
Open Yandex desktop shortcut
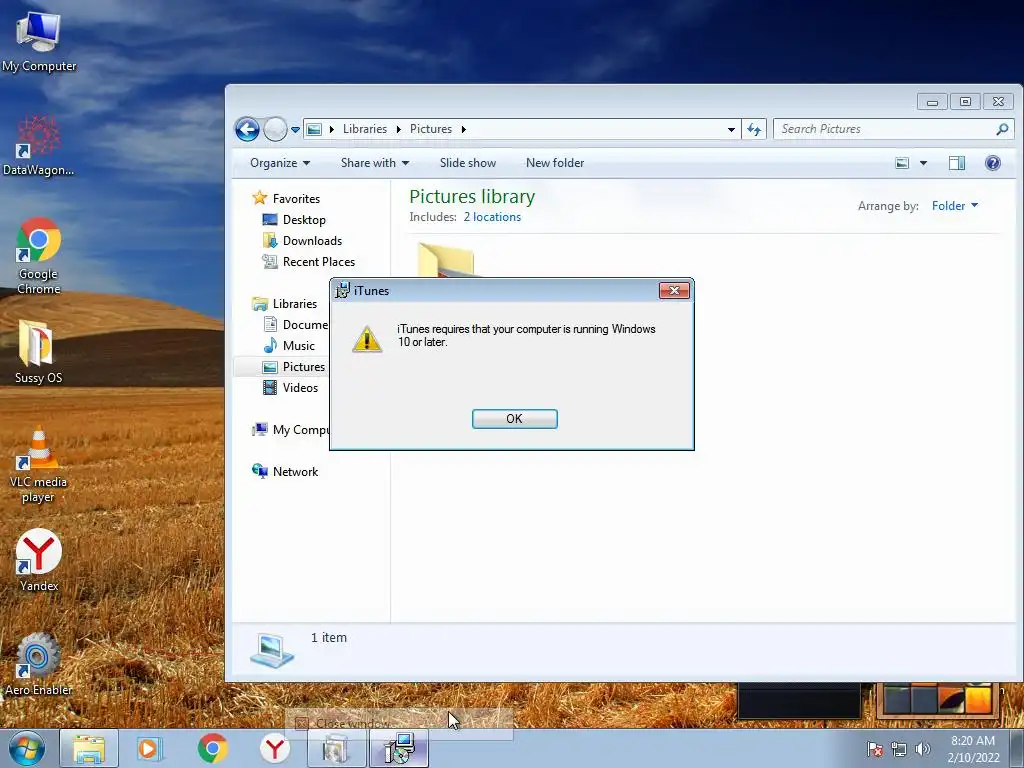tap(39, 560)
